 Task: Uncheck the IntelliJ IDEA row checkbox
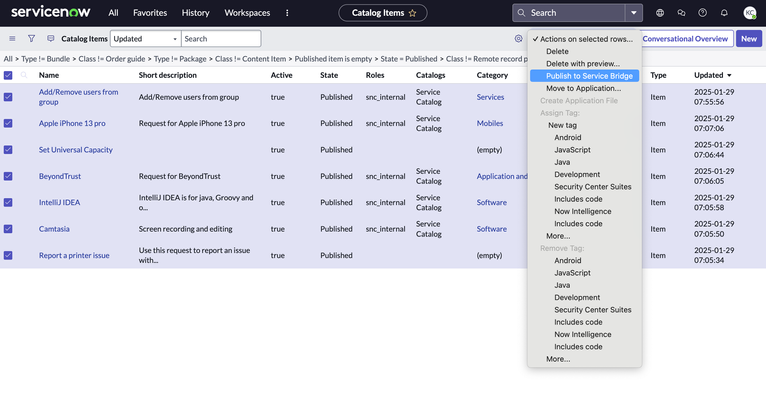click(8, 203)
